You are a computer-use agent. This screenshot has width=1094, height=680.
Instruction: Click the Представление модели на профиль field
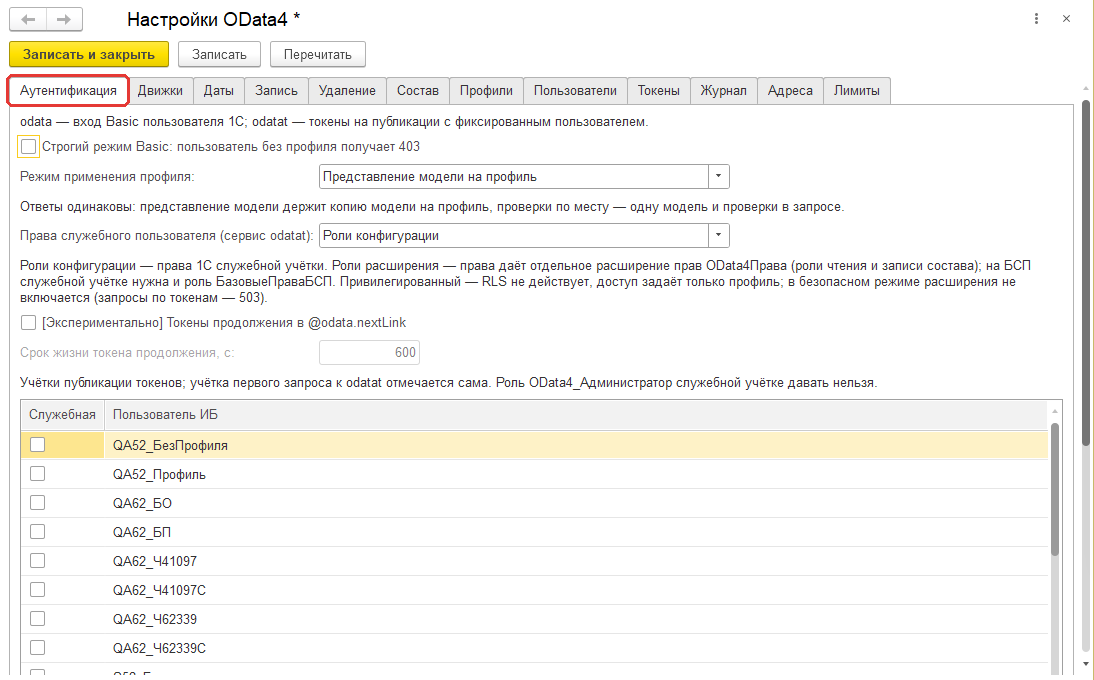514,176
